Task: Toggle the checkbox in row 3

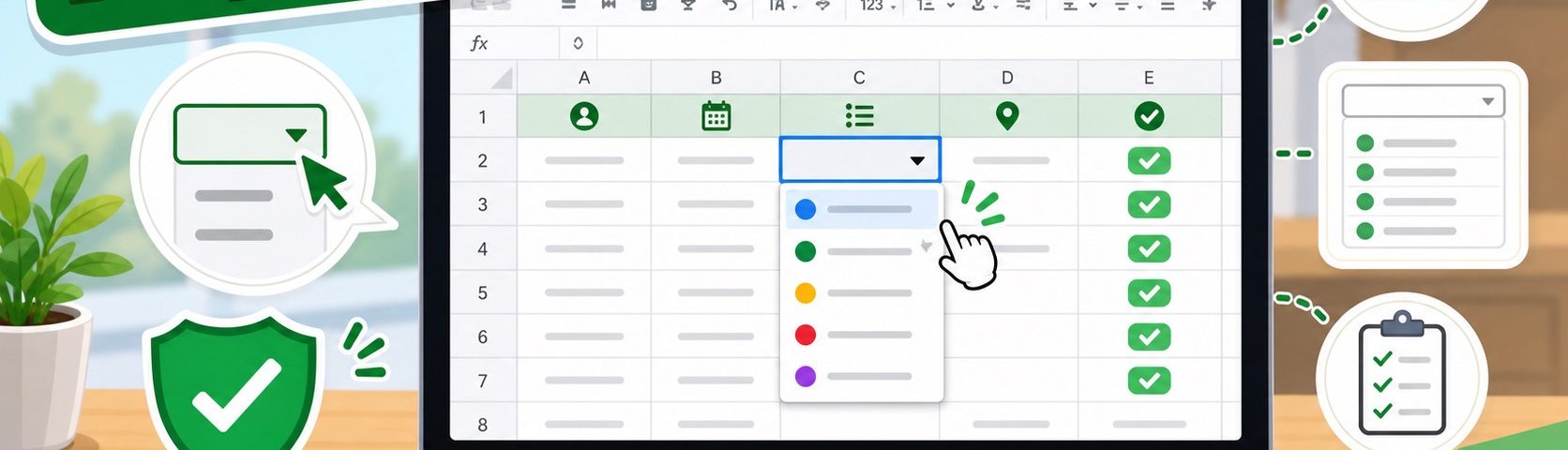Action: pyautogui.click(x=1149, y=204)
